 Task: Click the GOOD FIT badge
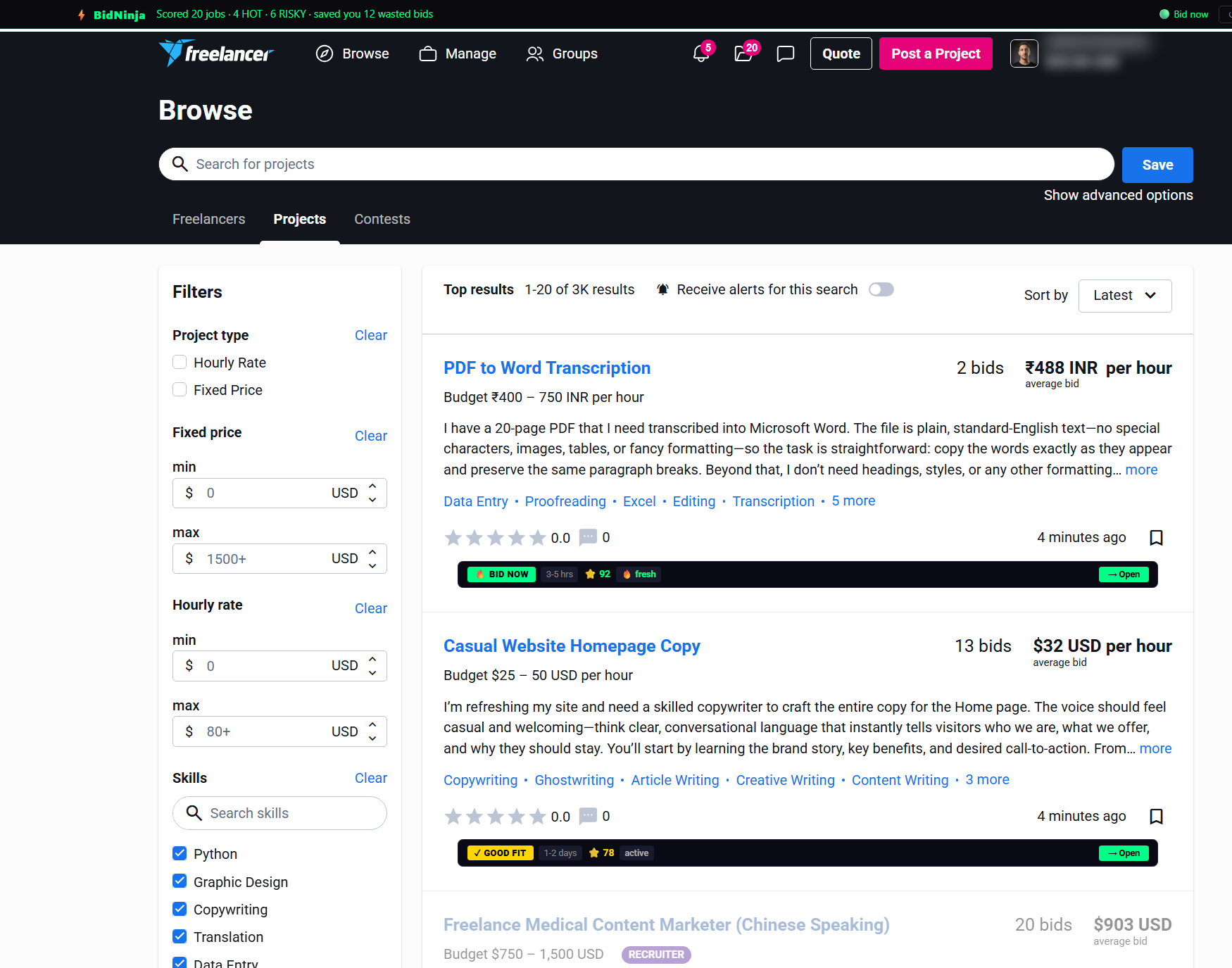tap(501, 853)
